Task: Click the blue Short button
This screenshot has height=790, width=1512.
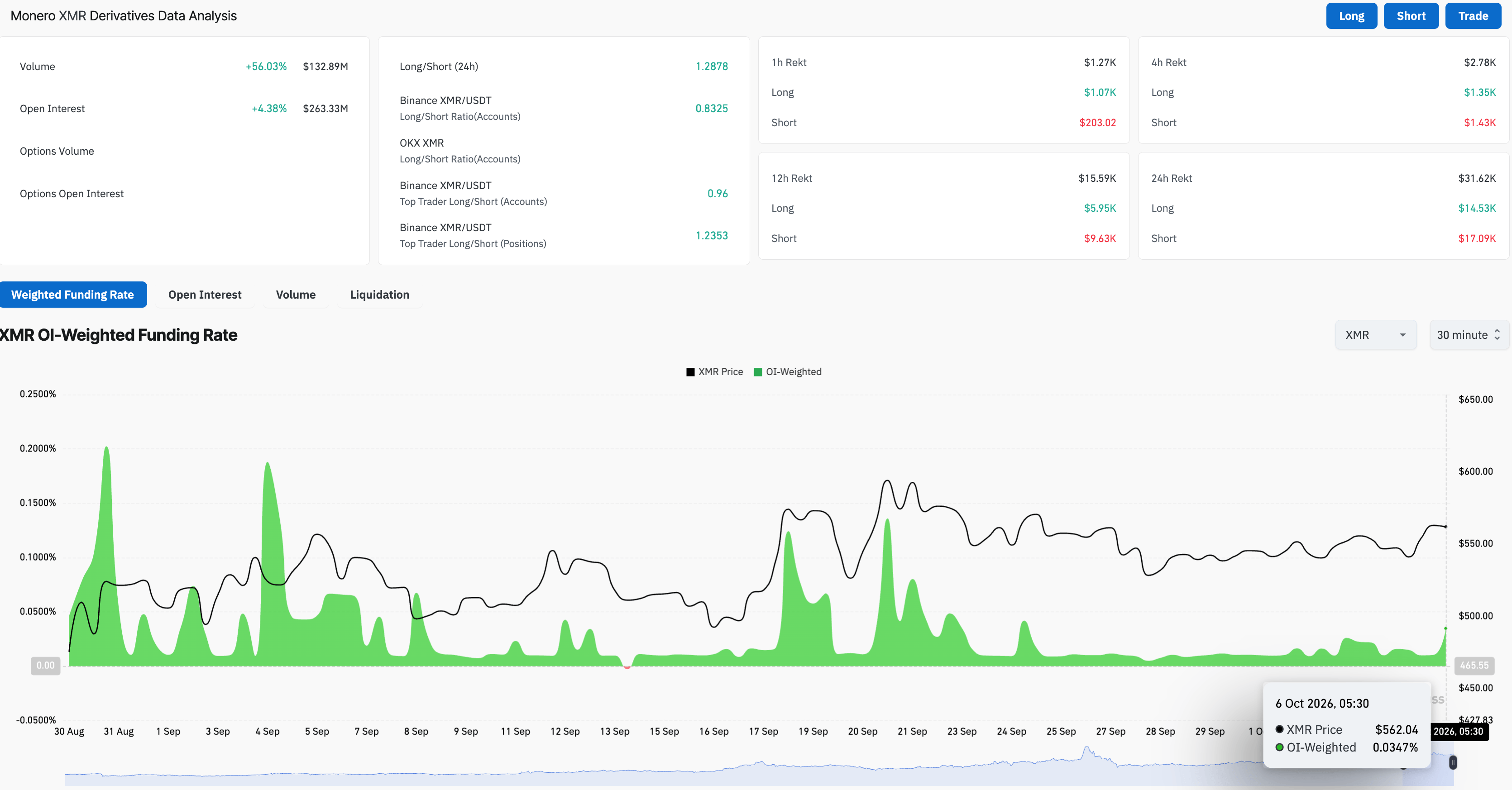Action: tap(1411, 16)
